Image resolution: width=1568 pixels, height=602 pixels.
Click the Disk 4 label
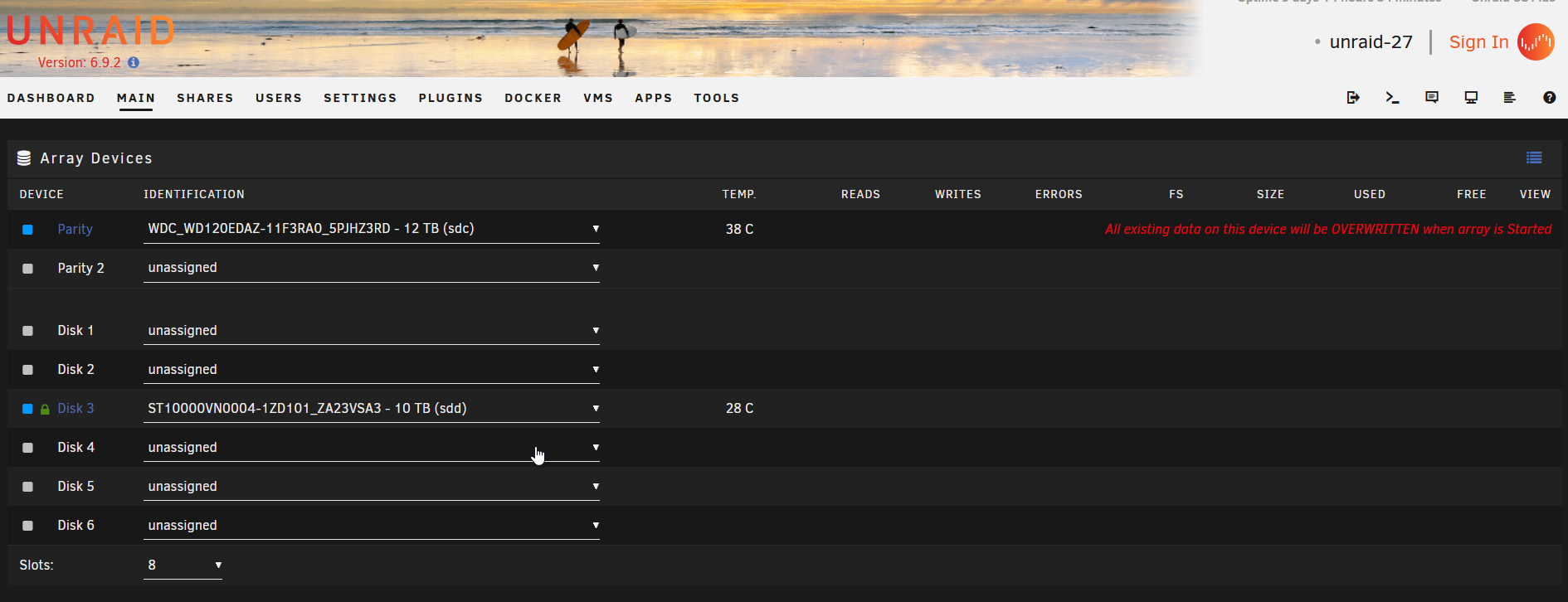pyautogui.click(x=75, y=447)
